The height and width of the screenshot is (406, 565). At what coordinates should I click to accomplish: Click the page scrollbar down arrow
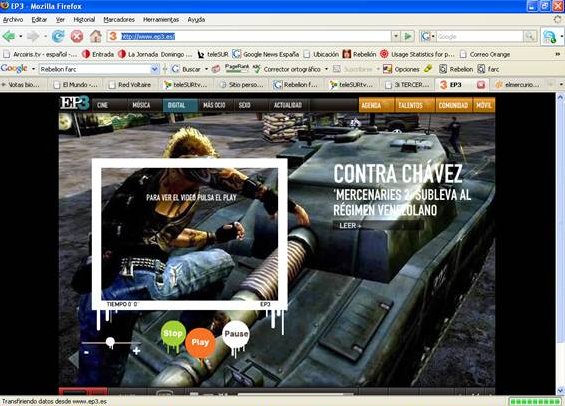[560, 391]
